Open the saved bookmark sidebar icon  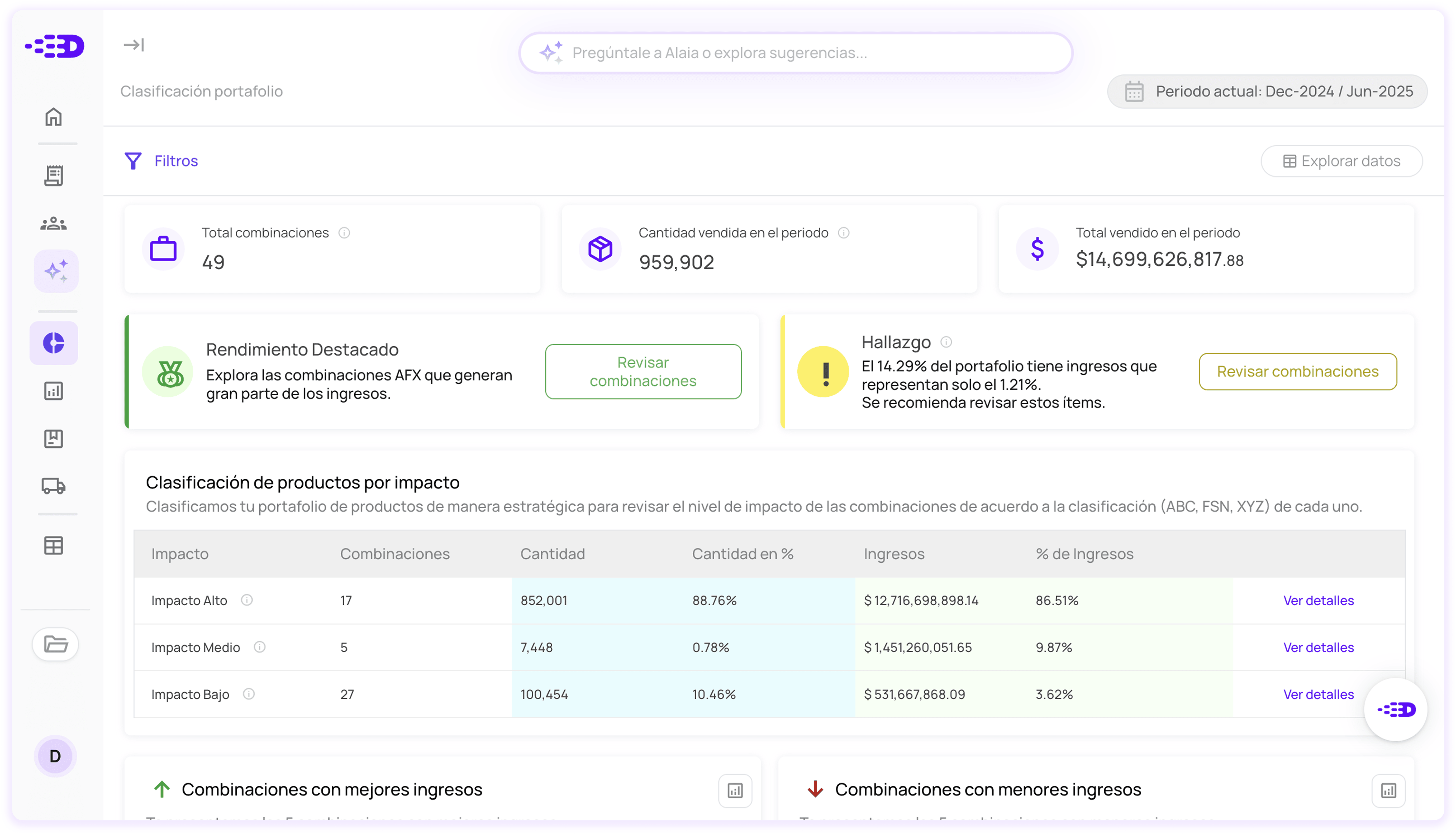point(53,439)
